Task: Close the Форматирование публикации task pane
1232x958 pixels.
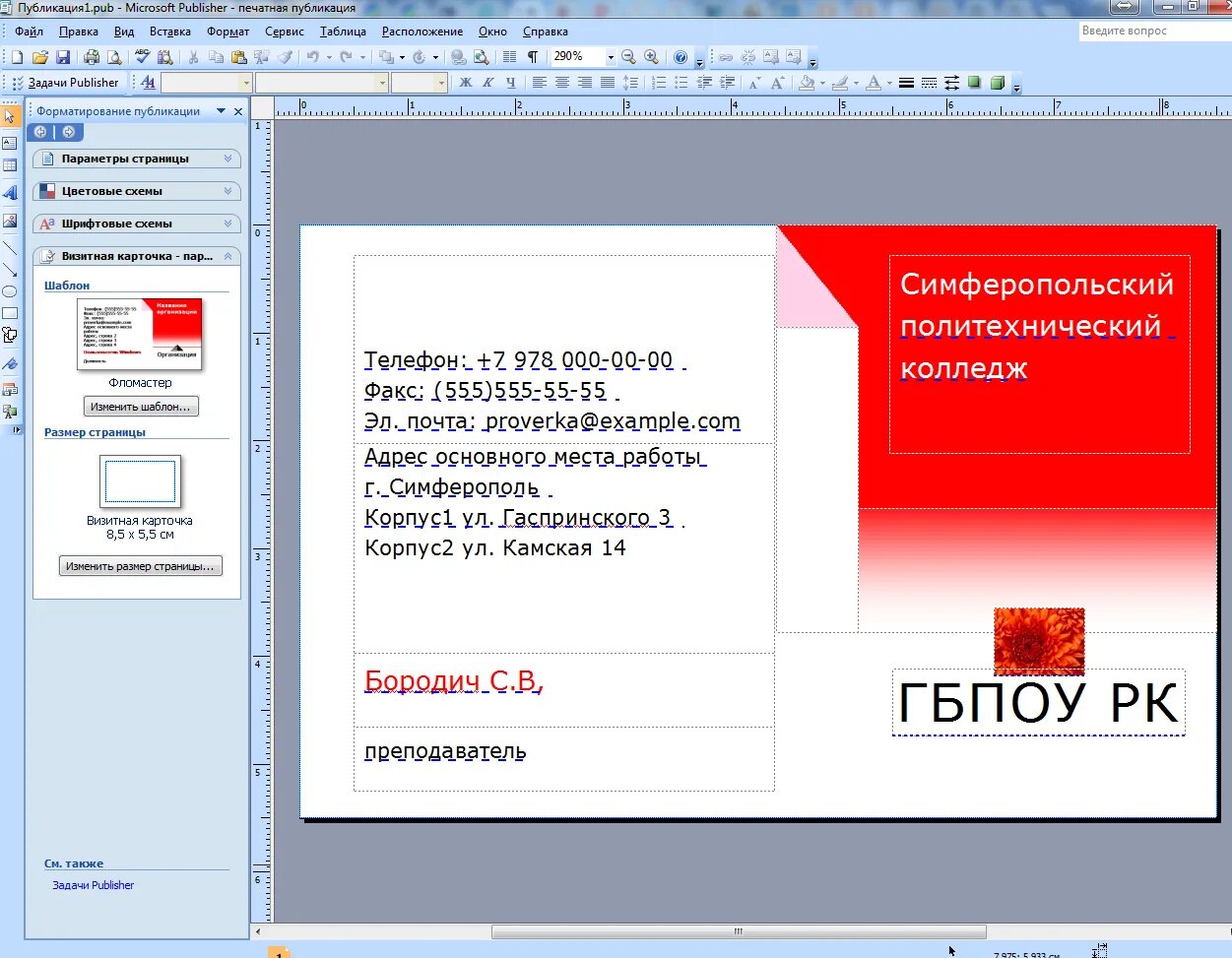Action: 238,111
